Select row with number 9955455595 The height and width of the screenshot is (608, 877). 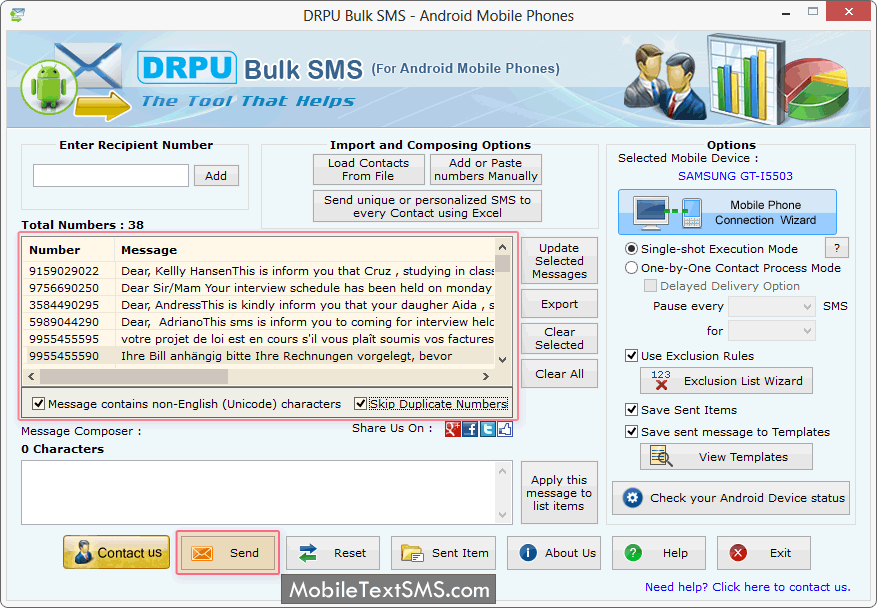coord(258,339)
